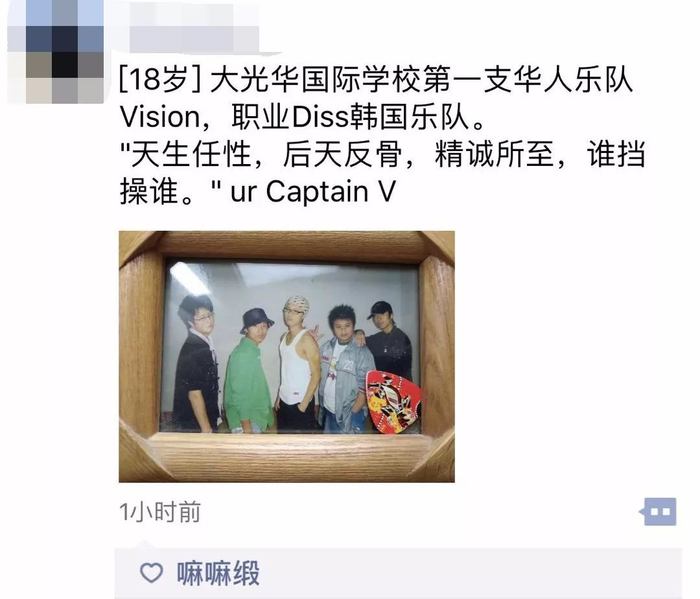The image size is (700, 599).
Task: Open liker profile 嘛嘛缎
Action: pyautogui.click(x=218, y=573)
